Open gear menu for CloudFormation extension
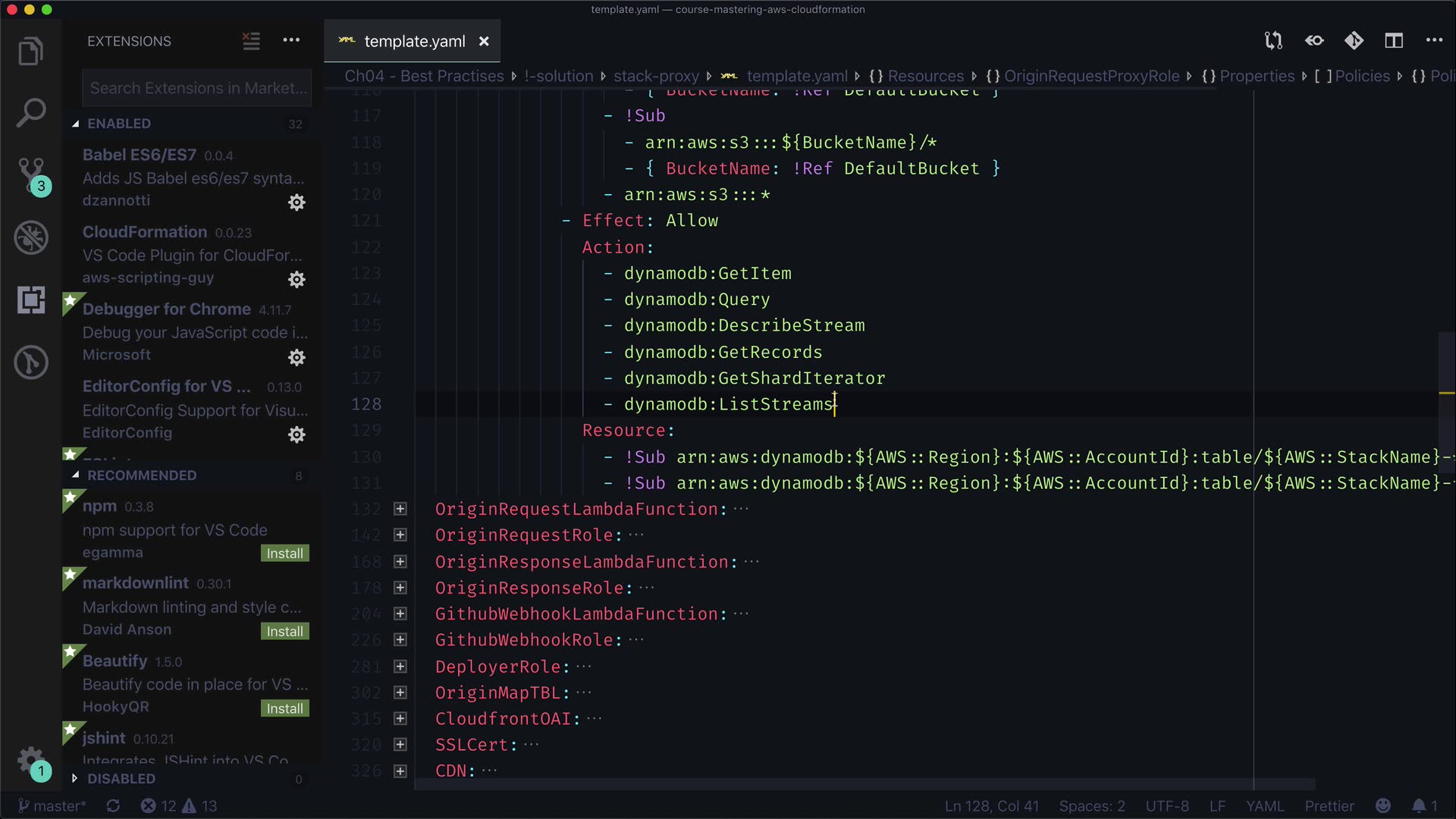 click(297, 280)
